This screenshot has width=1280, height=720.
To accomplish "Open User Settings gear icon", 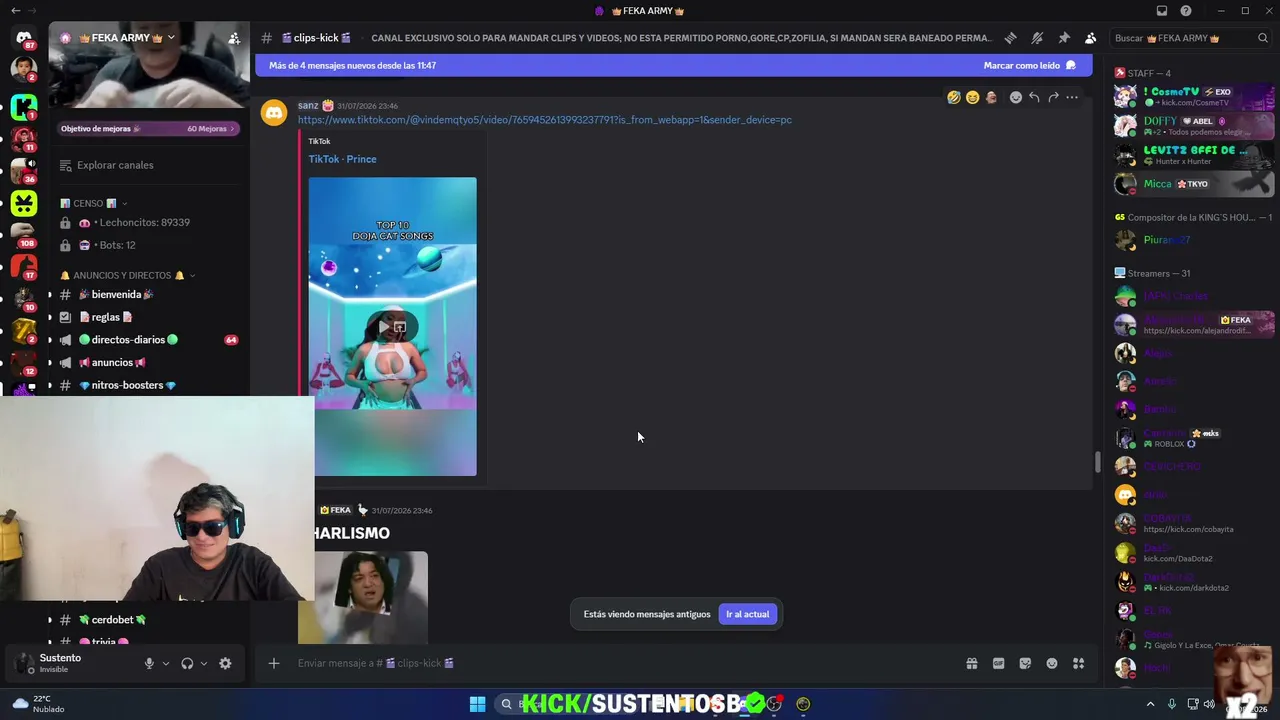I will 225,663.
